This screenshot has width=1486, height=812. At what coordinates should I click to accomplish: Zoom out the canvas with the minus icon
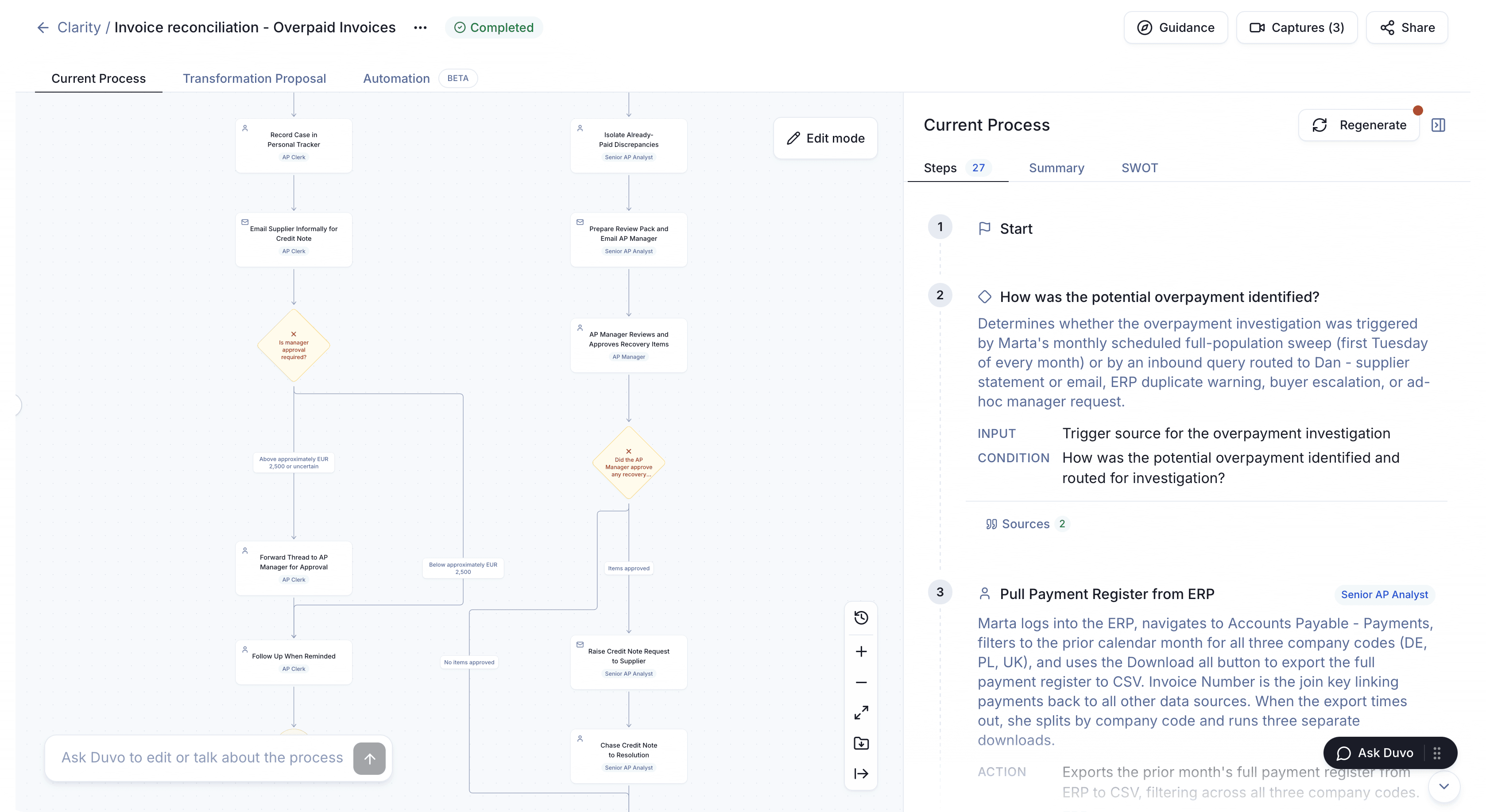[861, 683]
